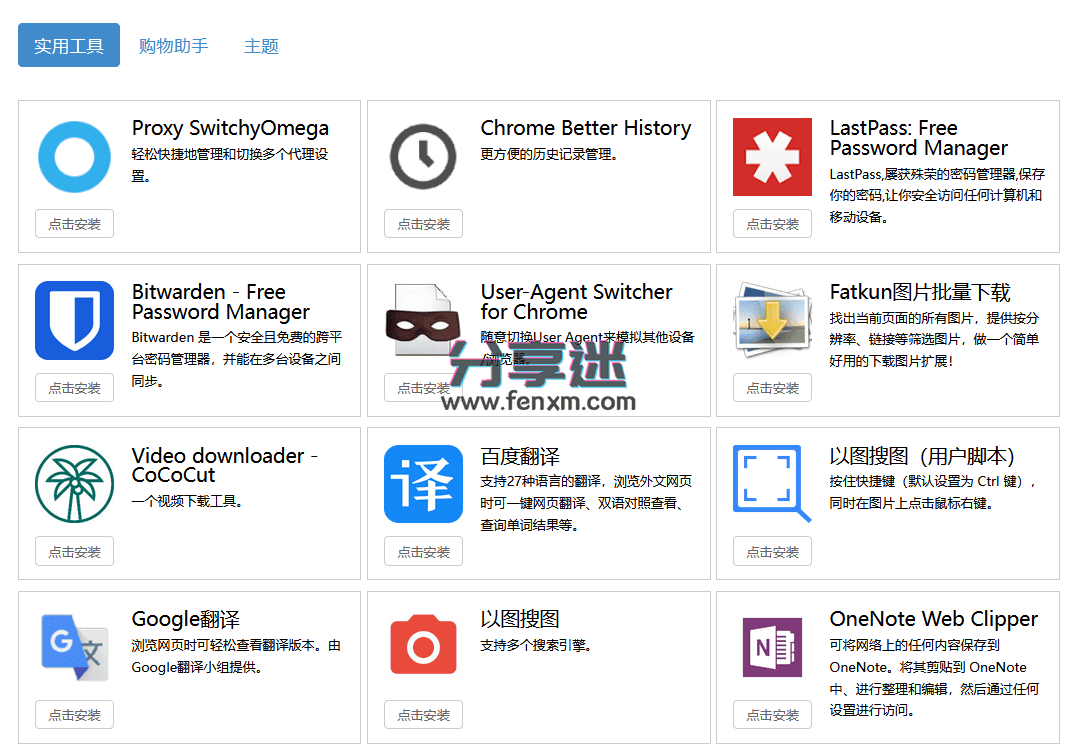This screenshot has height=752, width=1076.
Task: Click the User-Agent Switcher mask icon
Action: coord(423,320)
